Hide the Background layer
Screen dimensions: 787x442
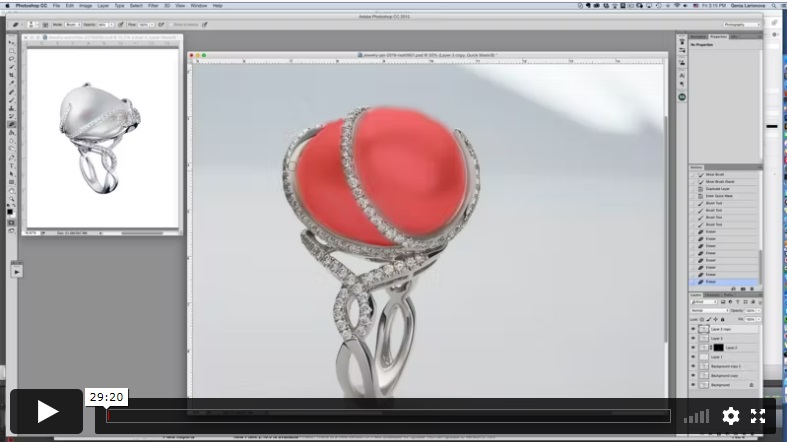(693, 385)
